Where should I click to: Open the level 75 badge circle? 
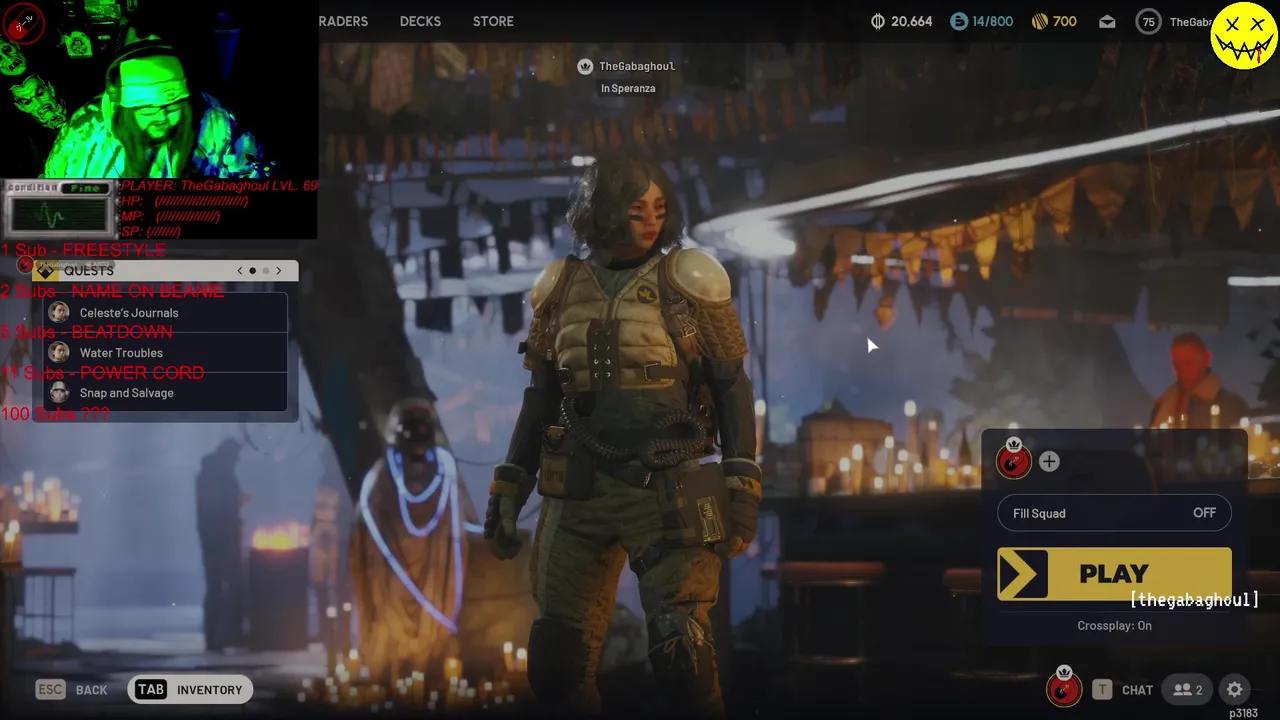pyautogui.click(x=1149, y=21)
